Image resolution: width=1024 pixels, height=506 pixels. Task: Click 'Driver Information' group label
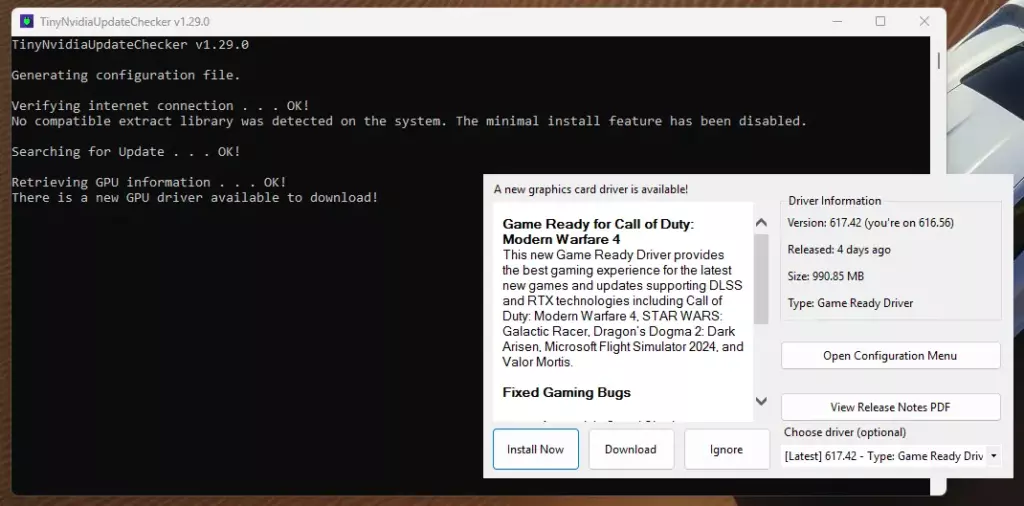[x=835, y=200]
